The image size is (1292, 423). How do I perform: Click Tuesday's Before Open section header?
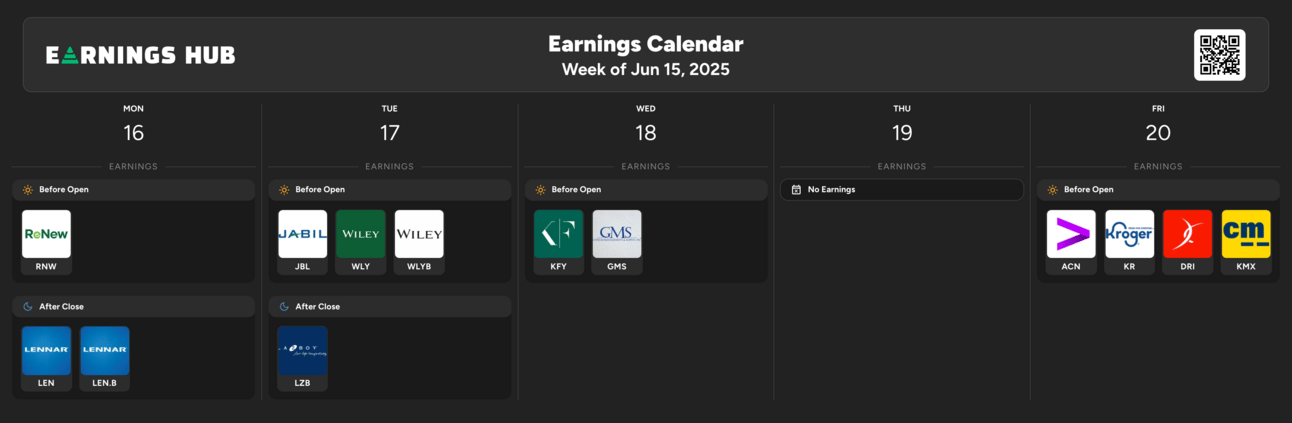coord(390,189)
